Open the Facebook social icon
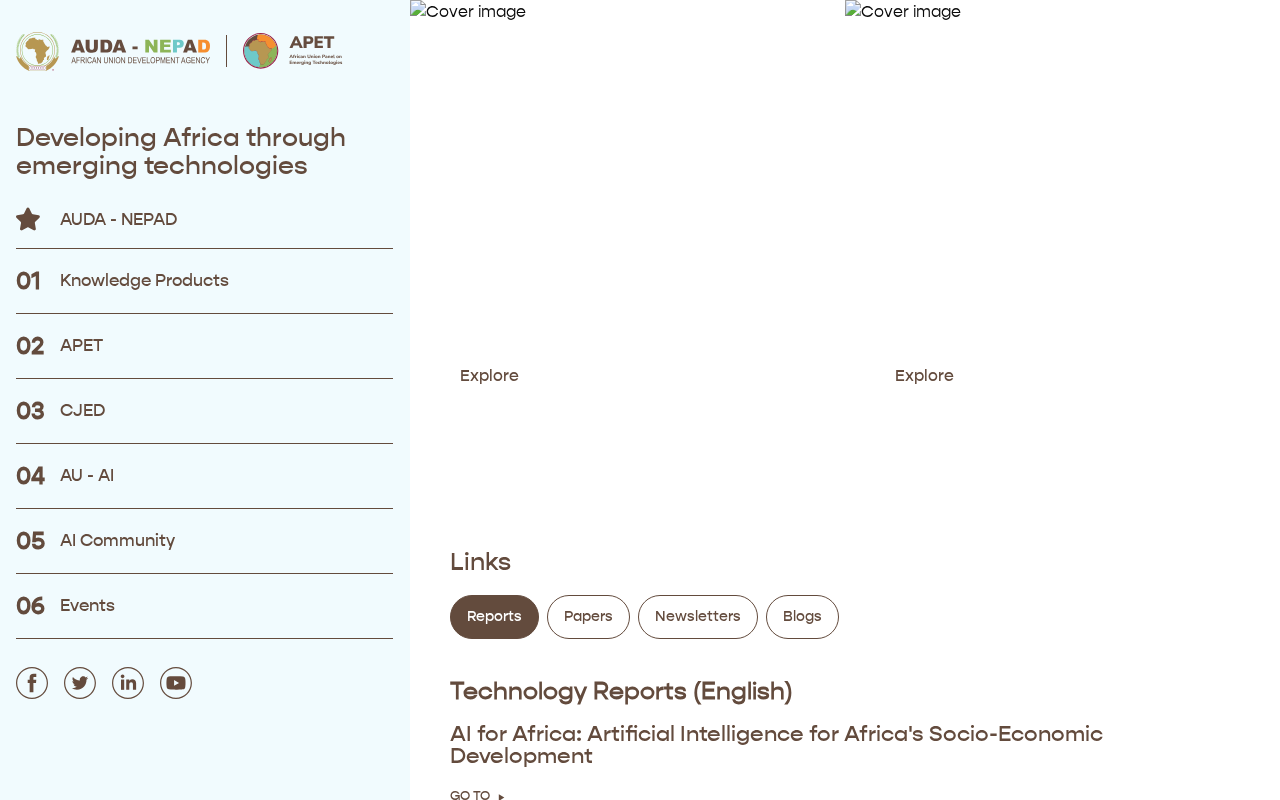Viewport: 1280px width, 800px height. (x=32, y=683)
